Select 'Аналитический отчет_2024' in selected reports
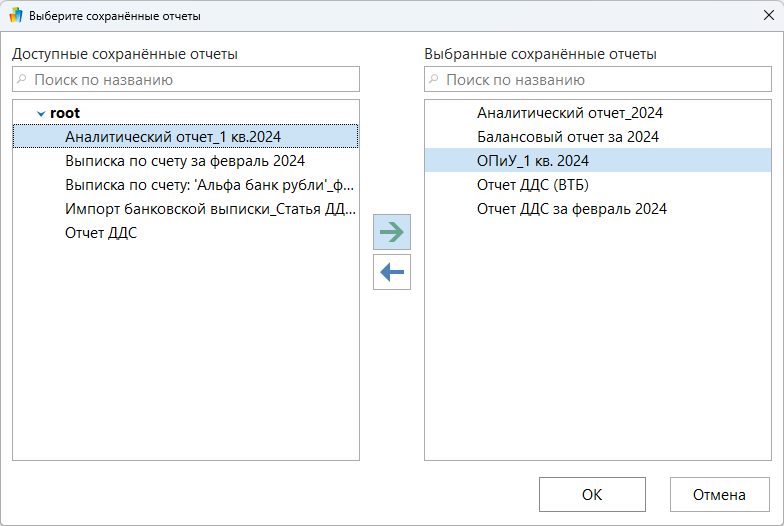 coord(569,113)
